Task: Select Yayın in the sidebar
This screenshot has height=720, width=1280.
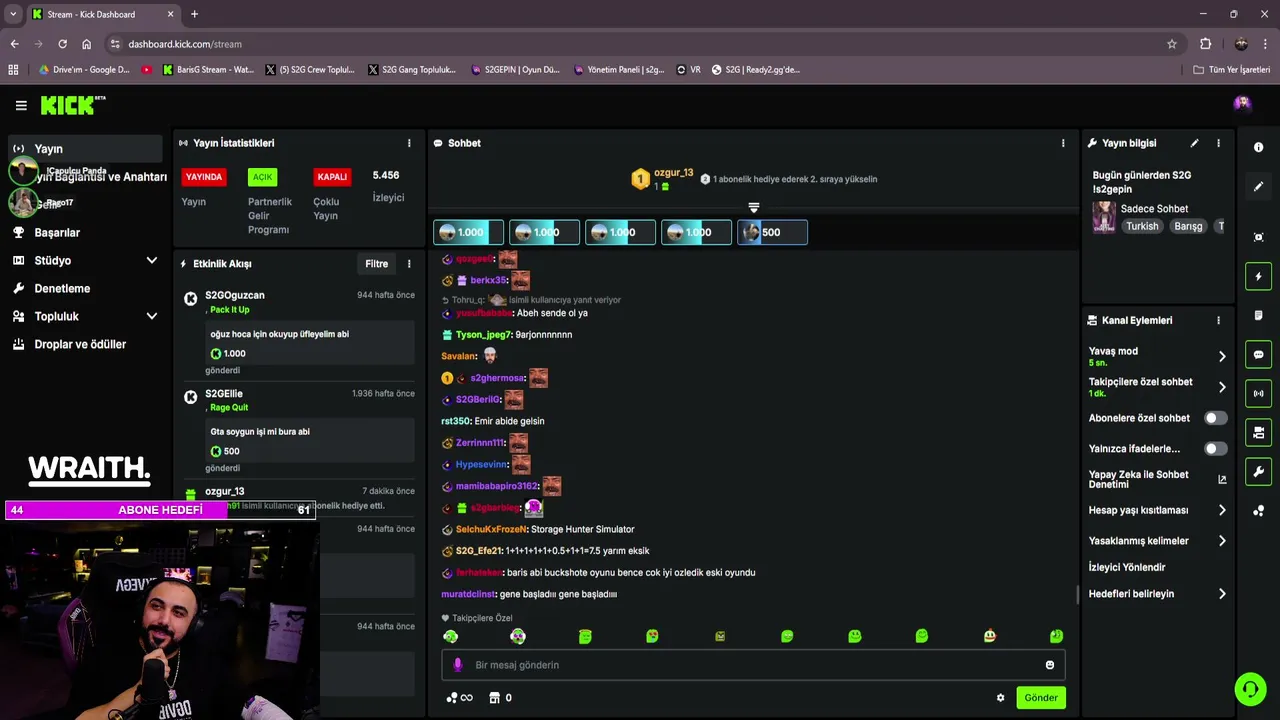Action: 85,149
